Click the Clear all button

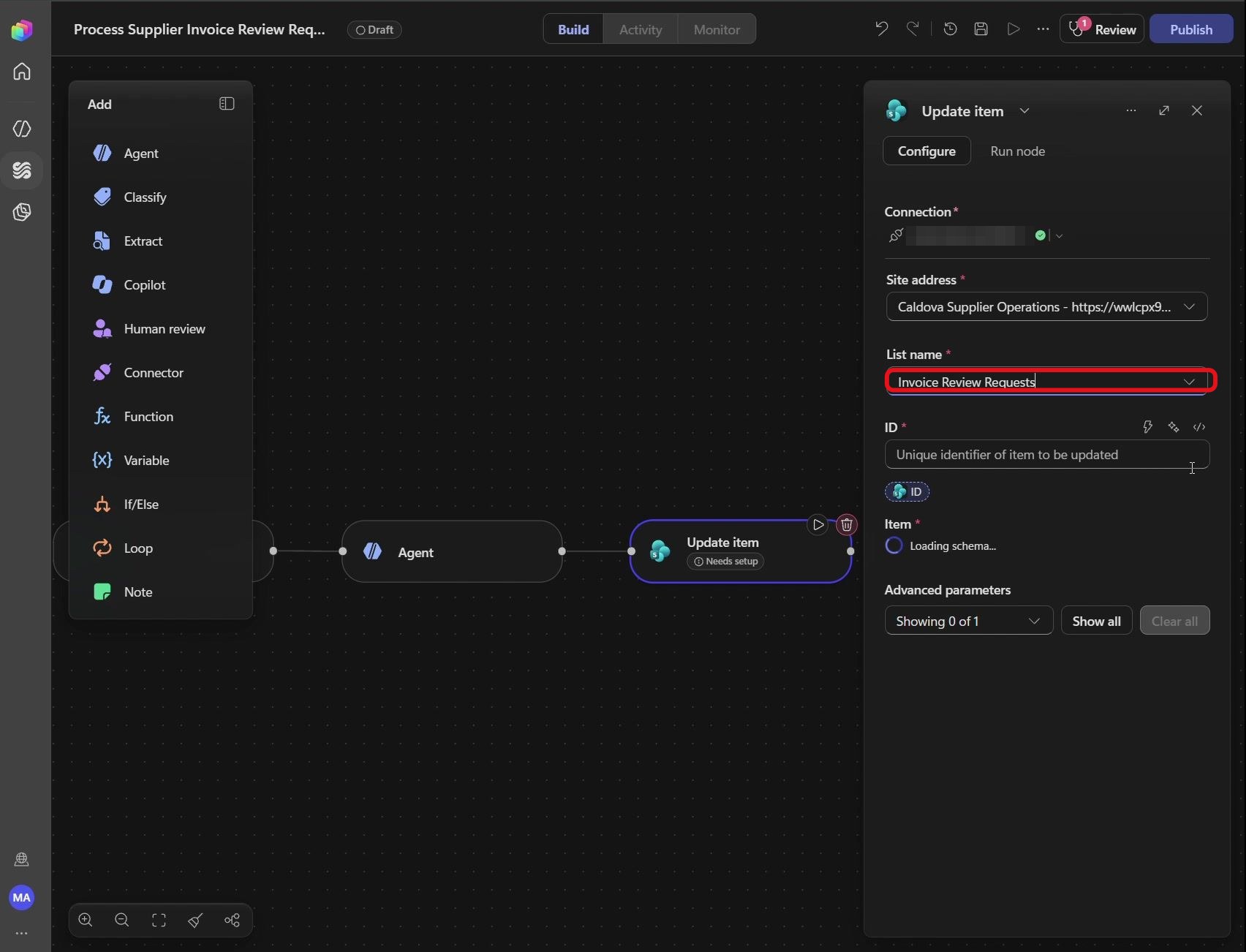click(1174, 621)
